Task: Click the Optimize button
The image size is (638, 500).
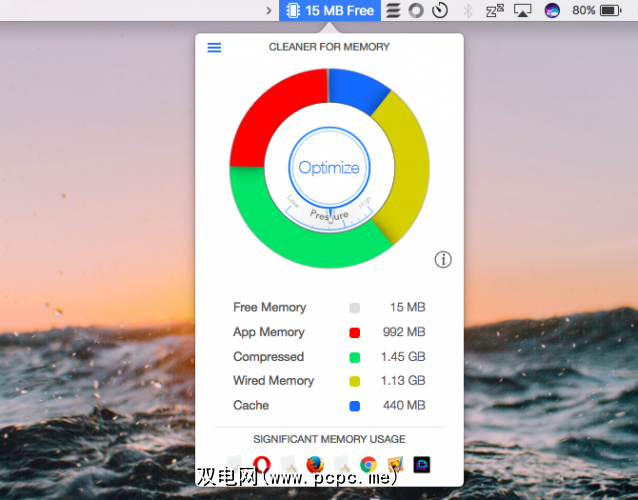Action: click(329, 168)
